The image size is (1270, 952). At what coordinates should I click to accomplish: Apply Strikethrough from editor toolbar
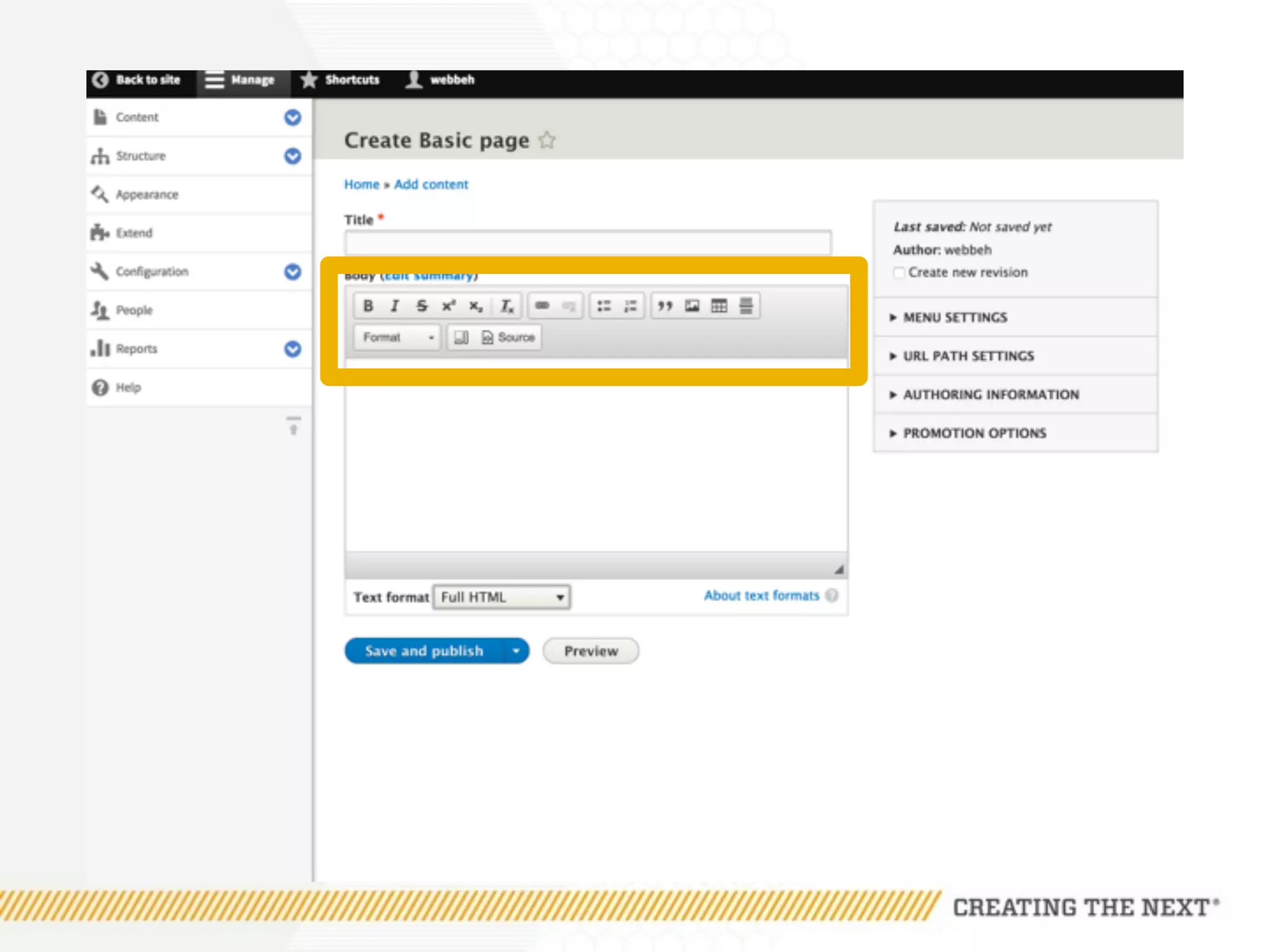click(x=422, y=306)
